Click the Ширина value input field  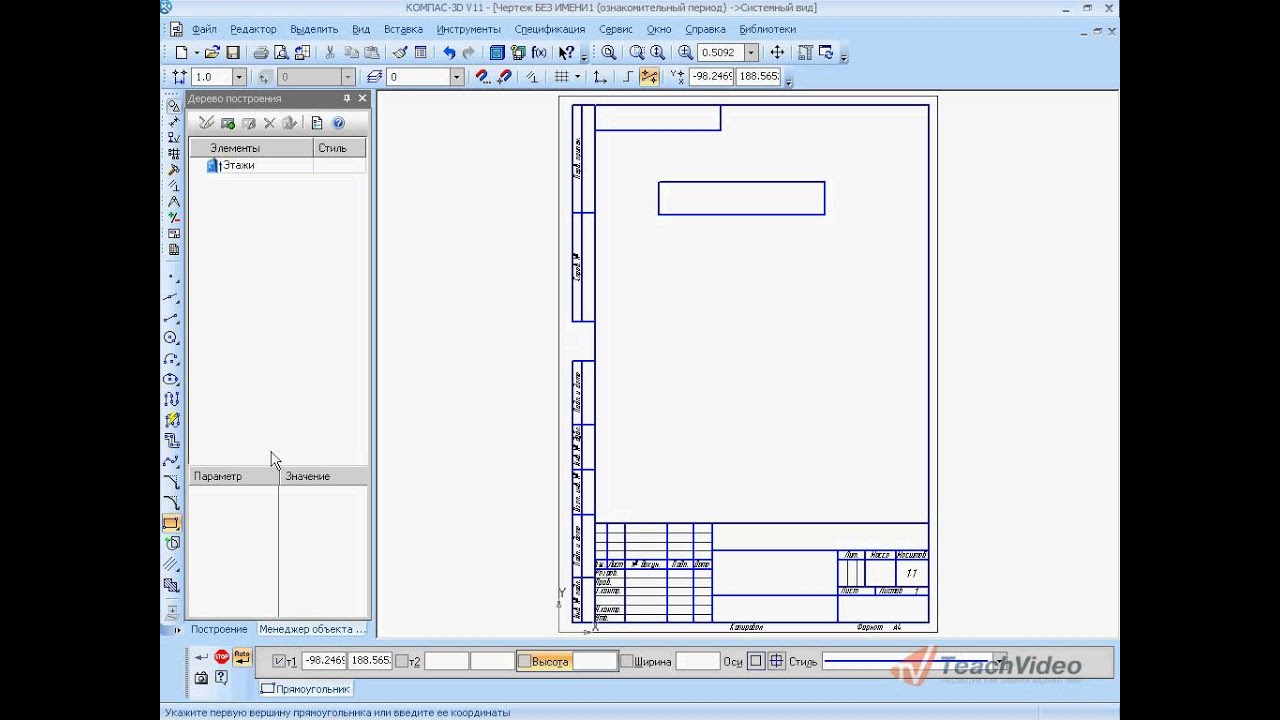tap(697, 661)
